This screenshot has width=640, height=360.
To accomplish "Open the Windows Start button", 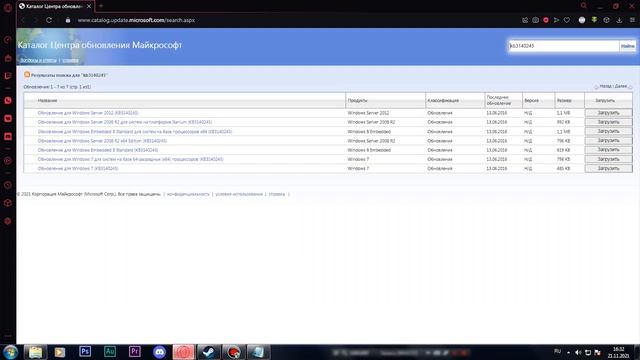I will point(10,352).
